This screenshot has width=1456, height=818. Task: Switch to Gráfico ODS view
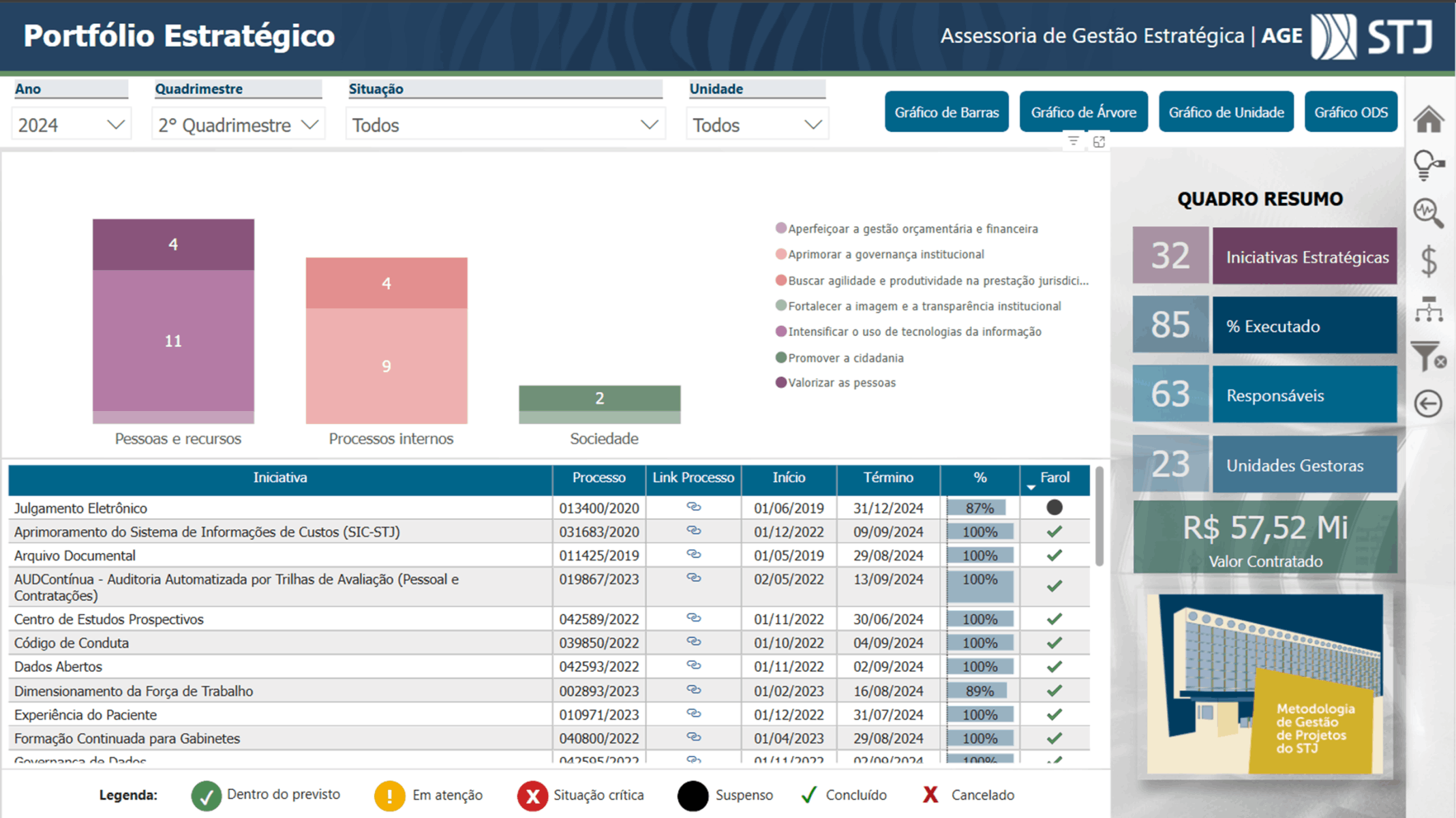coord(1350,112)
